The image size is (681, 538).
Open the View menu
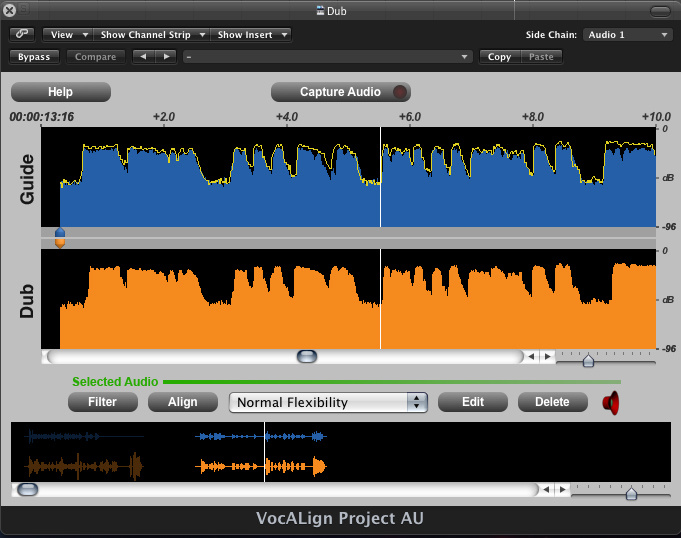(68, 34)
